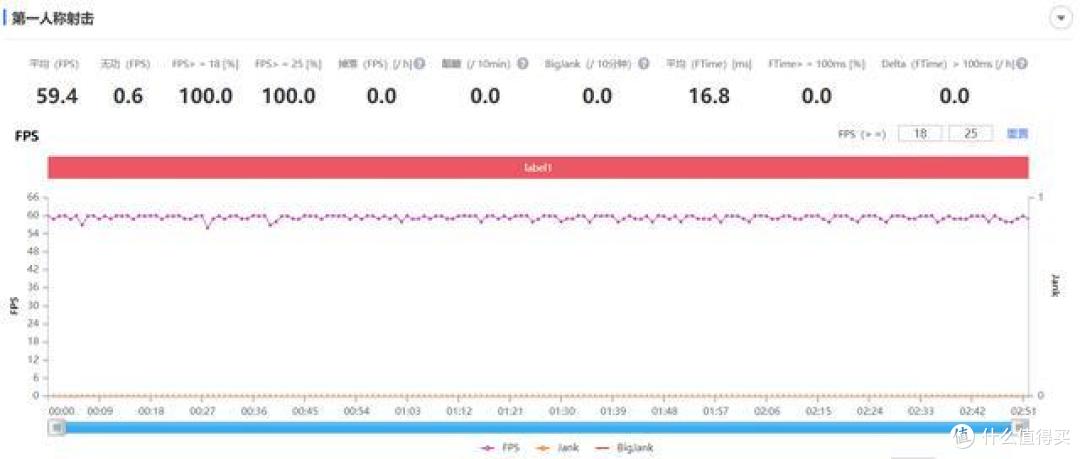Toggle the FPS series in the legend

click(x=500, y=448)
